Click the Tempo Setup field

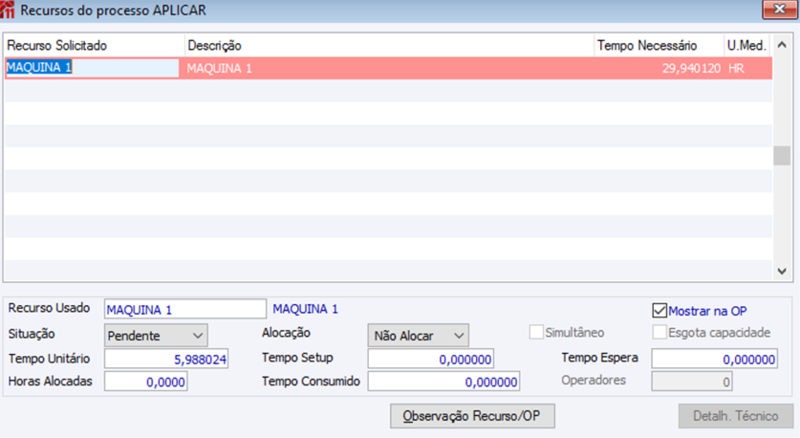click(x=431, y=359)
